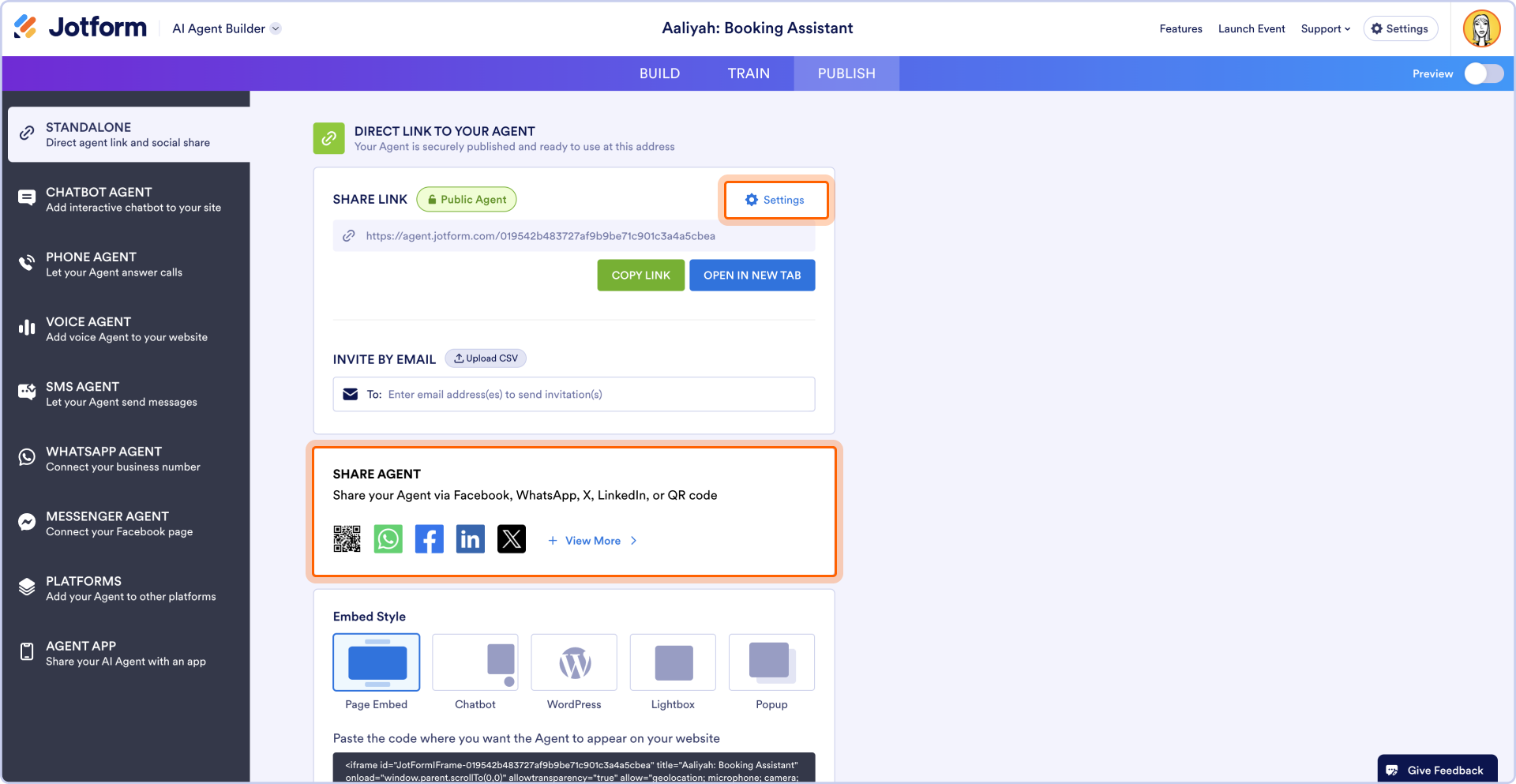
Task: Click OPEN IN NEW TAB button
Action: pos(752,275)
